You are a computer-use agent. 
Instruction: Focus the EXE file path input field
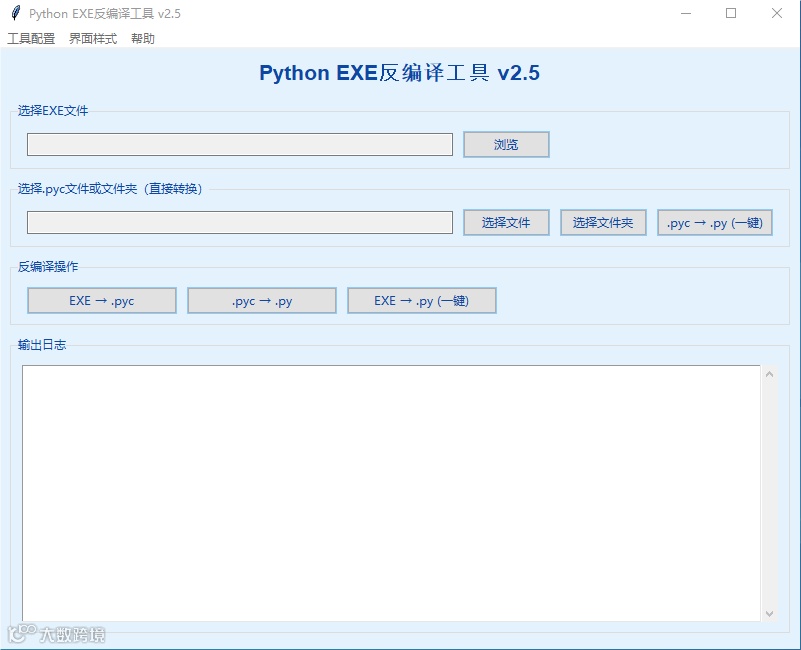(x=240, y=145)
